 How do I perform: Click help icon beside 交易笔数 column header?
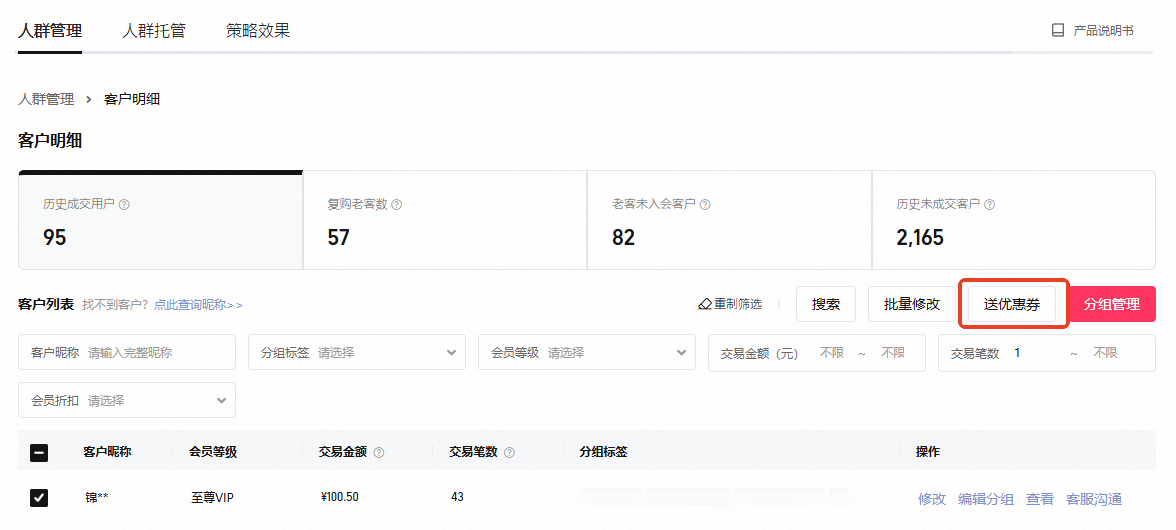[509, 452]
